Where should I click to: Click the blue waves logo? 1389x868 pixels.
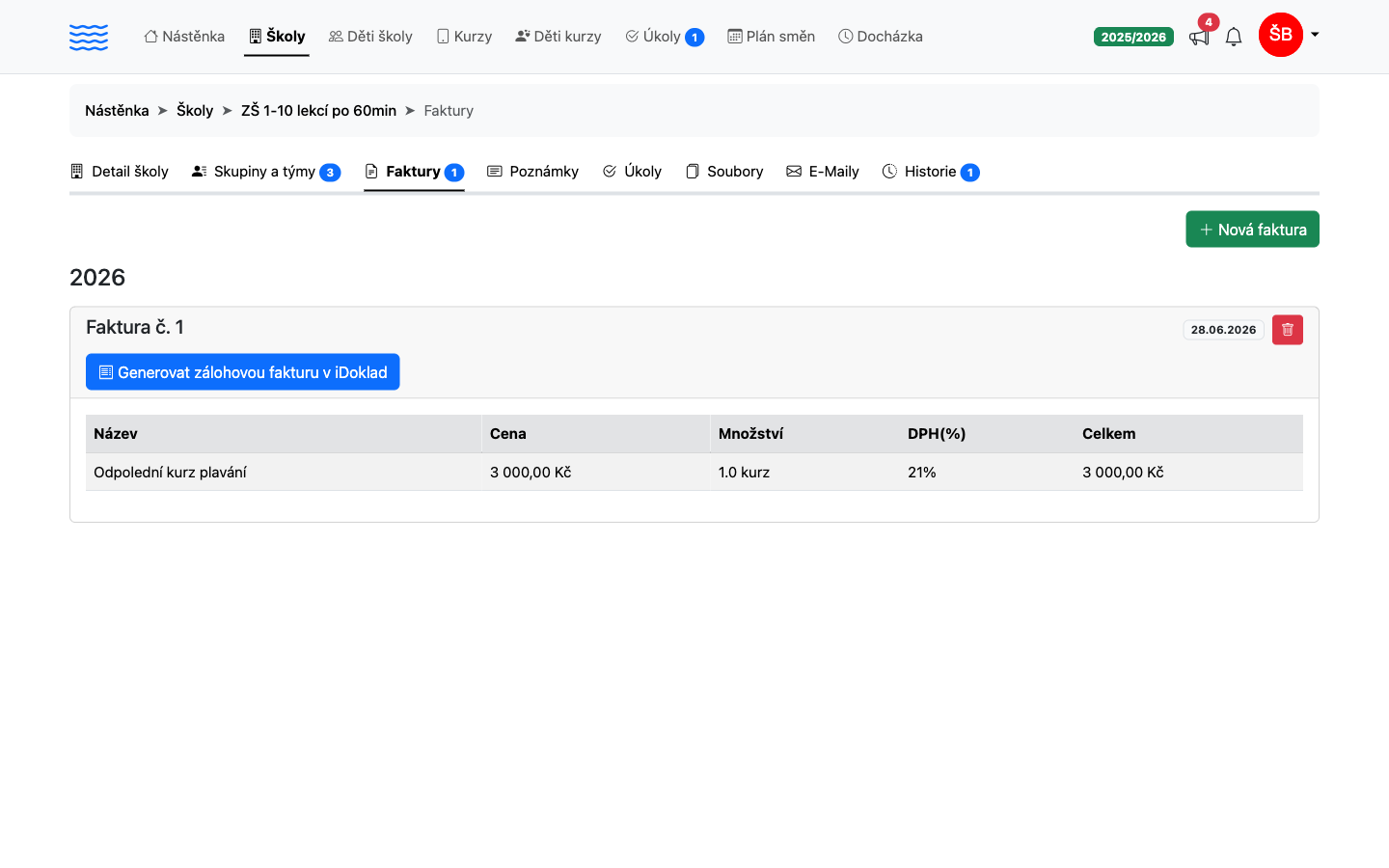pos(89,37)
